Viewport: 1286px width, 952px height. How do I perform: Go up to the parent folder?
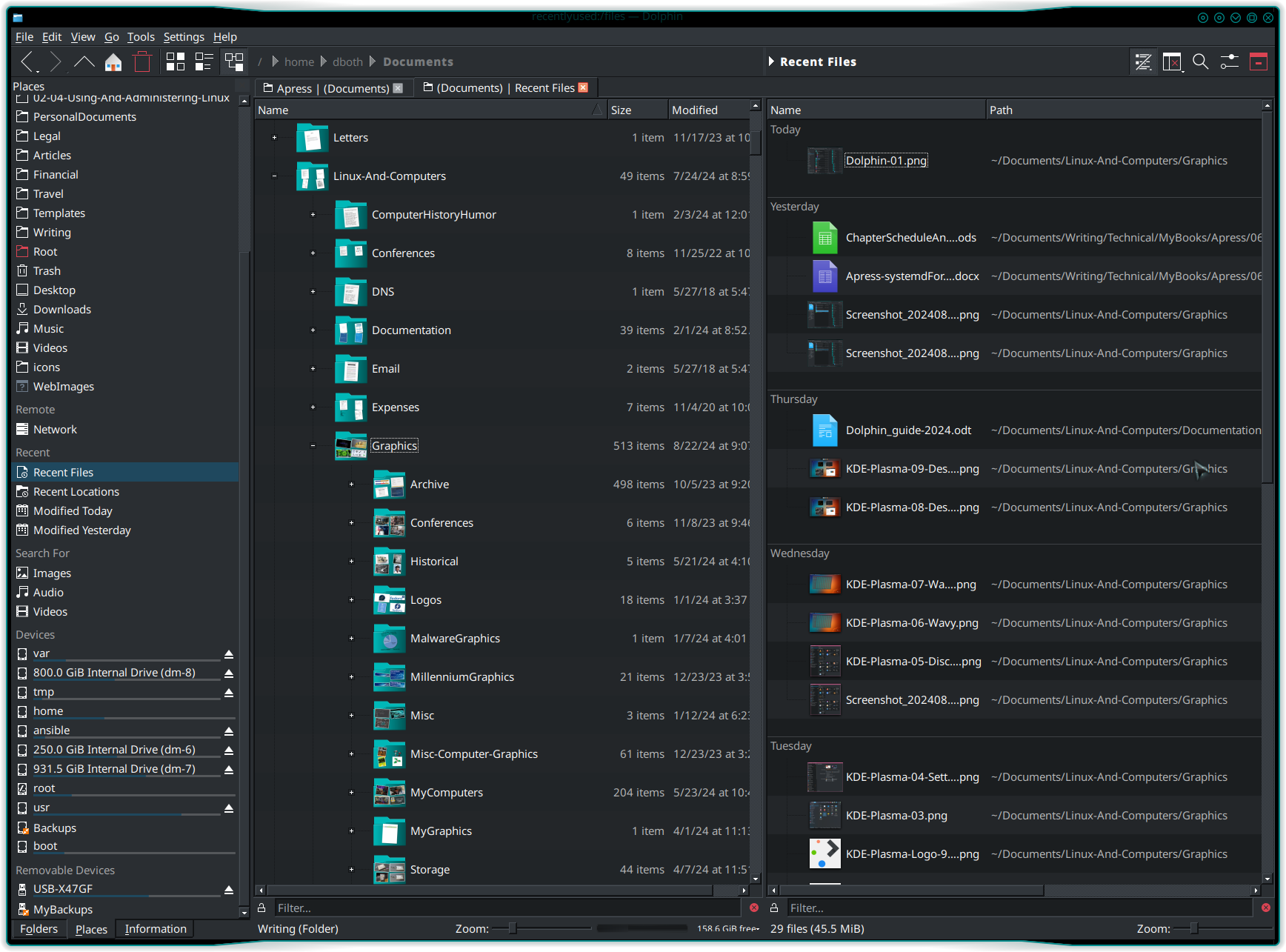(84, 62)
